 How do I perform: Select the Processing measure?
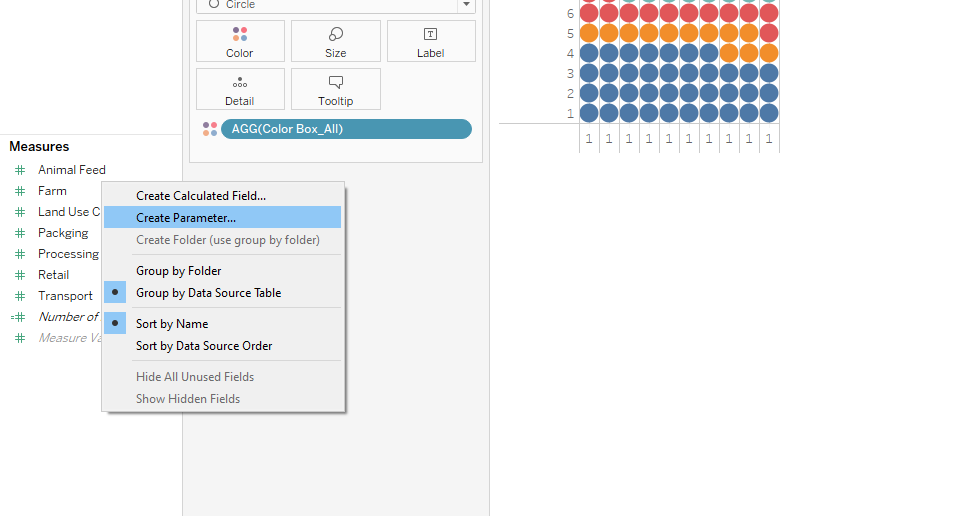click(x=68, y=254)
